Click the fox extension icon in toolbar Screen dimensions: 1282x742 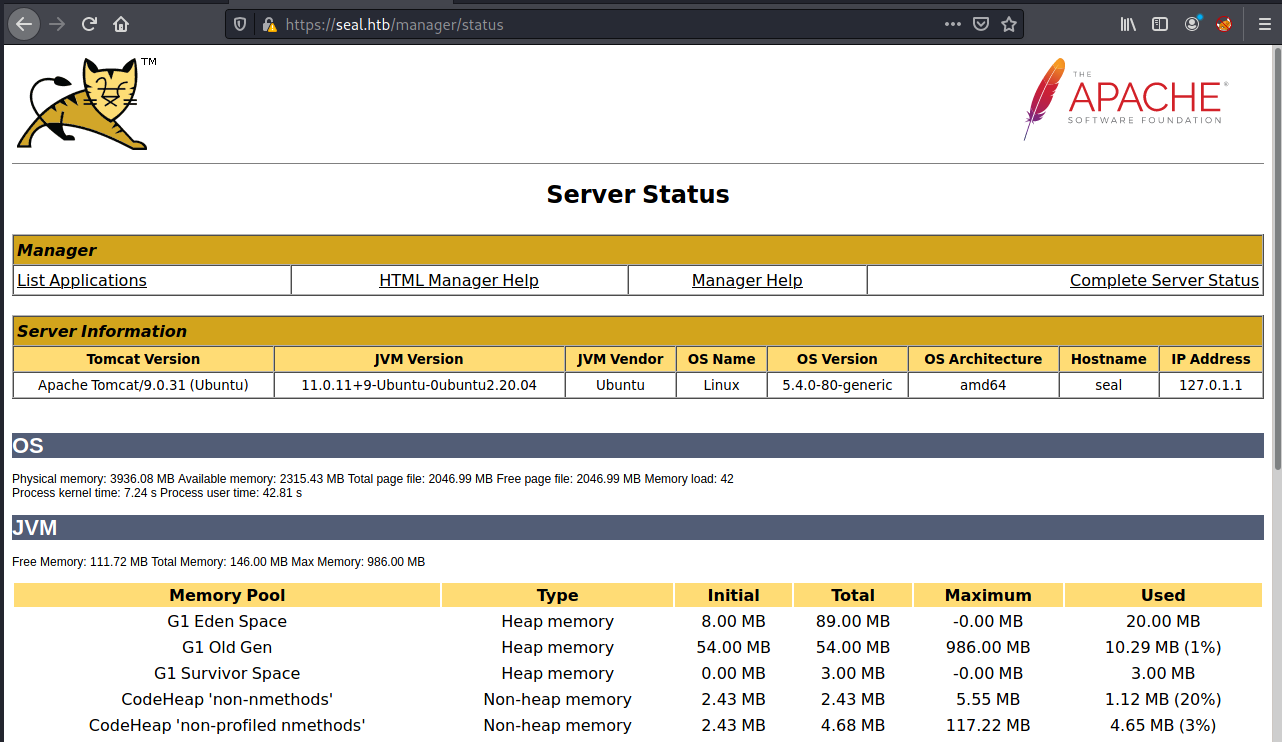(x=1224, y=24)
